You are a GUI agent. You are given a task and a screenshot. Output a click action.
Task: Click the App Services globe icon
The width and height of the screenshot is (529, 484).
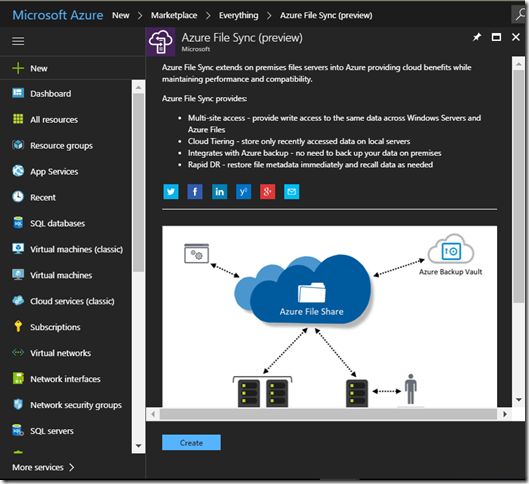coord(18,171)
